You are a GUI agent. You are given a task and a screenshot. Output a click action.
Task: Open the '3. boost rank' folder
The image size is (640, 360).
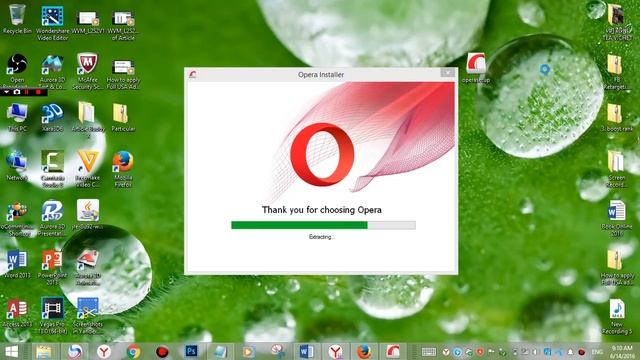click(x=616, y=118)
